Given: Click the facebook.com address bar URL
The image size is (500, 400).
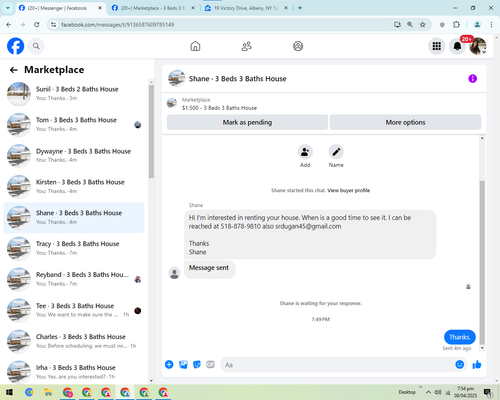Looking at the screenshot, I should pos(117,25).
